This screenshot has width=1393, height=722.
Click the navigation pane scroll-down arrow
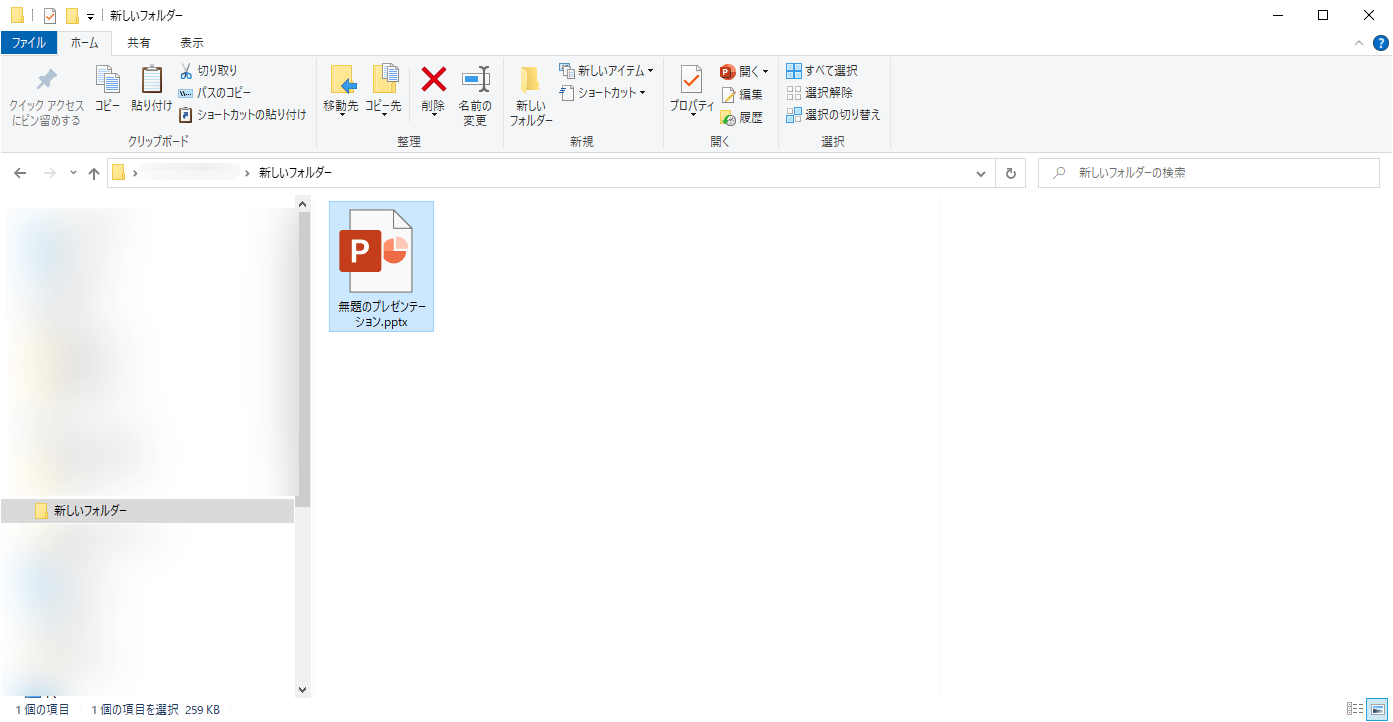[x=303, y=690]
